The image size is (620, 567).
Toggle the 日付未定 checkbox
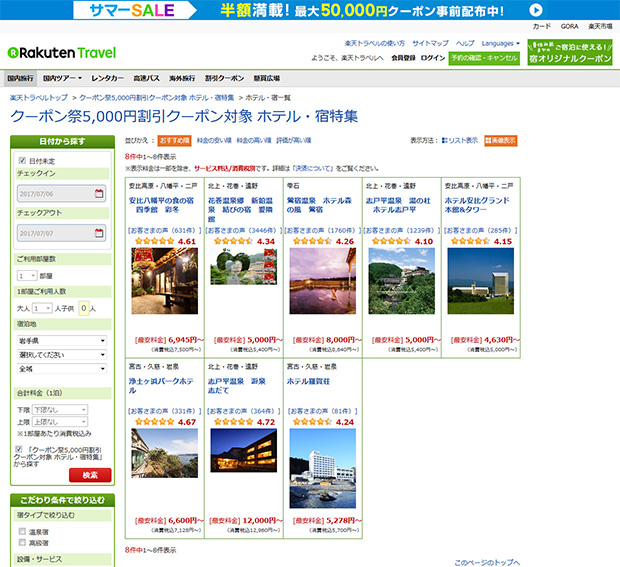point(22,160)
